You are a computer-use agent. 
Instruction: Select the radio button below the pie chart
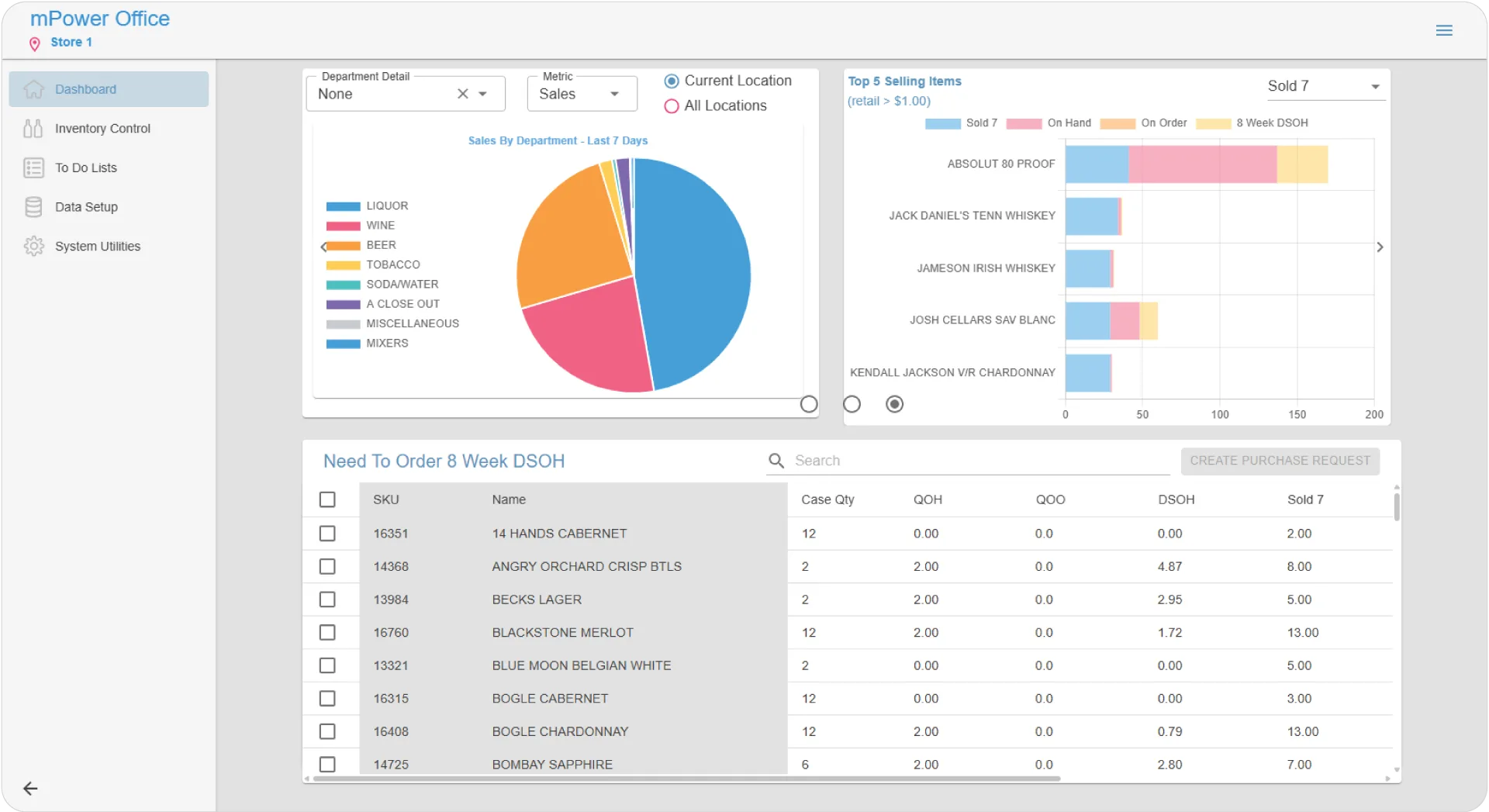[x=809, y=404]
